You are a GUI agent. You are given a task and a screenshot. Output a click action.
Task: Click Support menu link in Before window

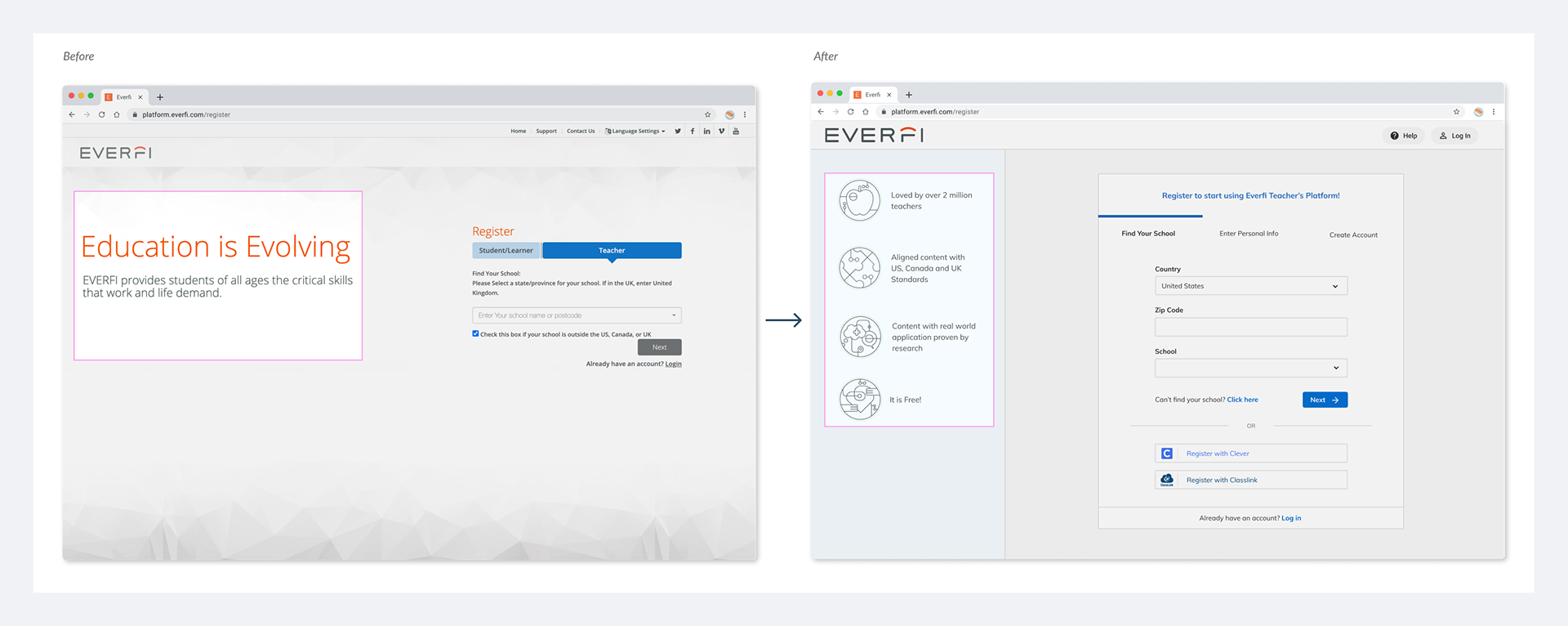tap(546, 131)
